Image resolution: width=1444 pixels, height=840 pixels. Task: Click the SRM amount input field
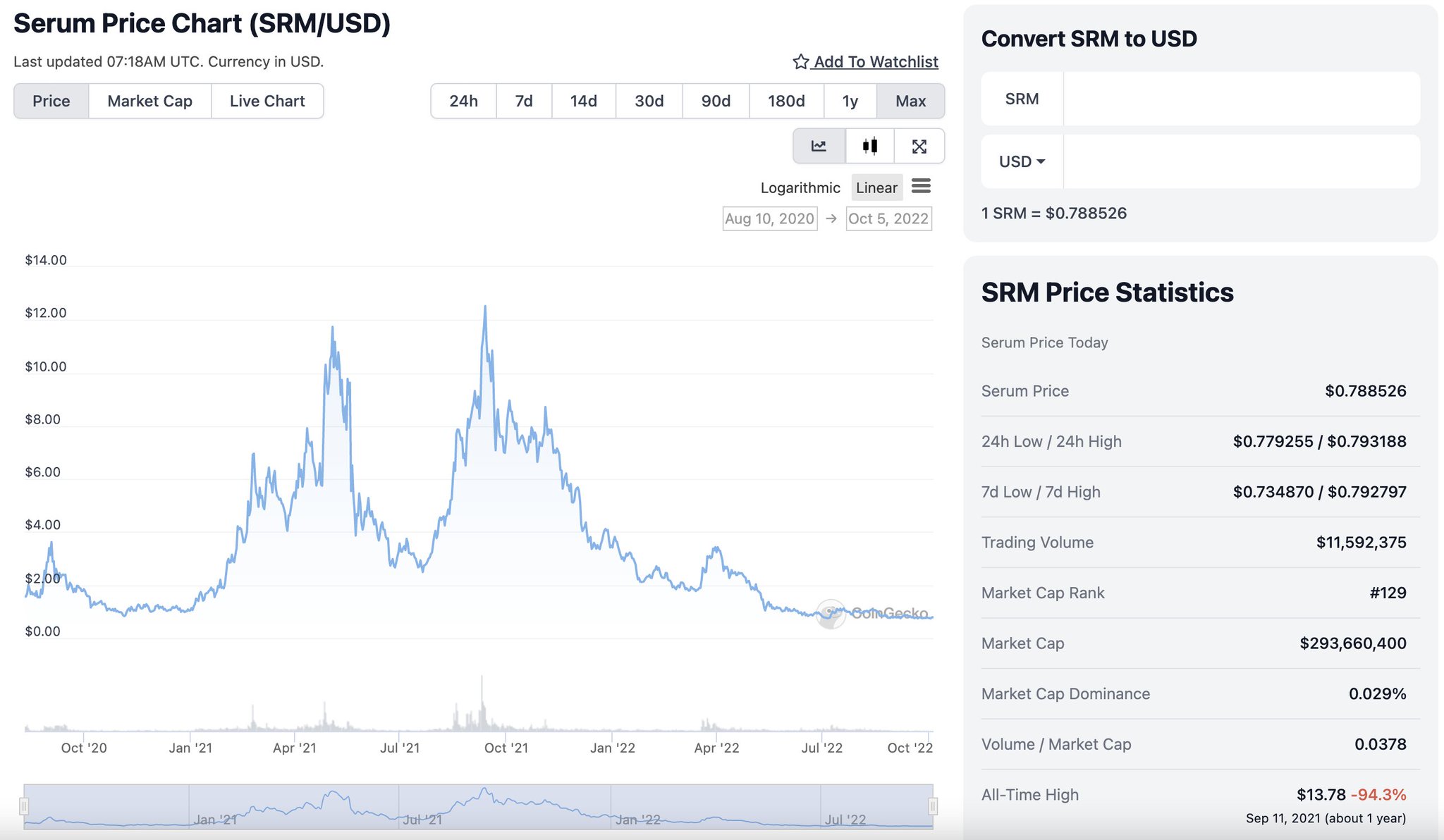point(1242,99)
